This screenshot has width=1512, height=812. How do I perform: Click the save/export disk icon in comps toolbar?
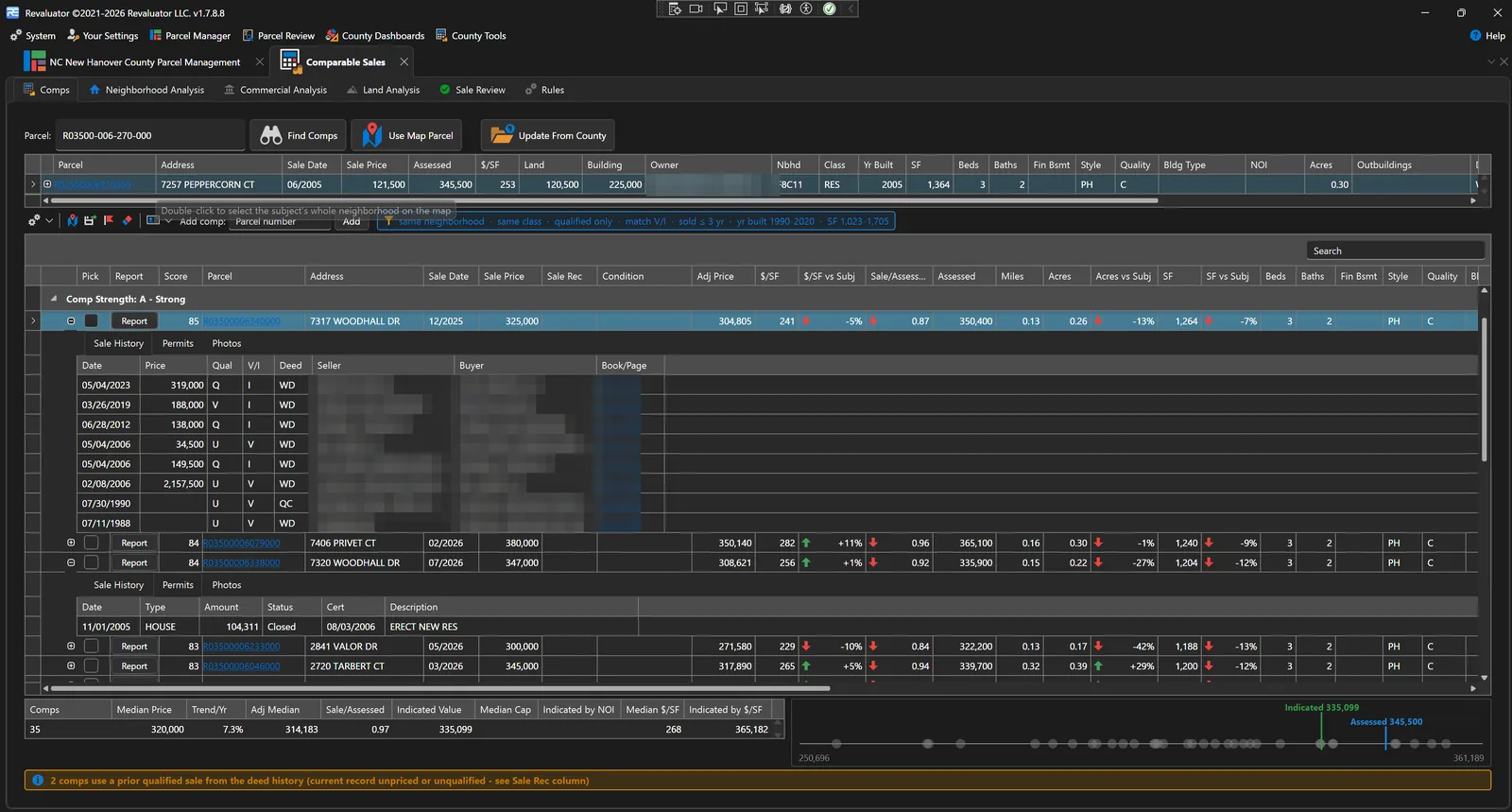tap(90, 220)
